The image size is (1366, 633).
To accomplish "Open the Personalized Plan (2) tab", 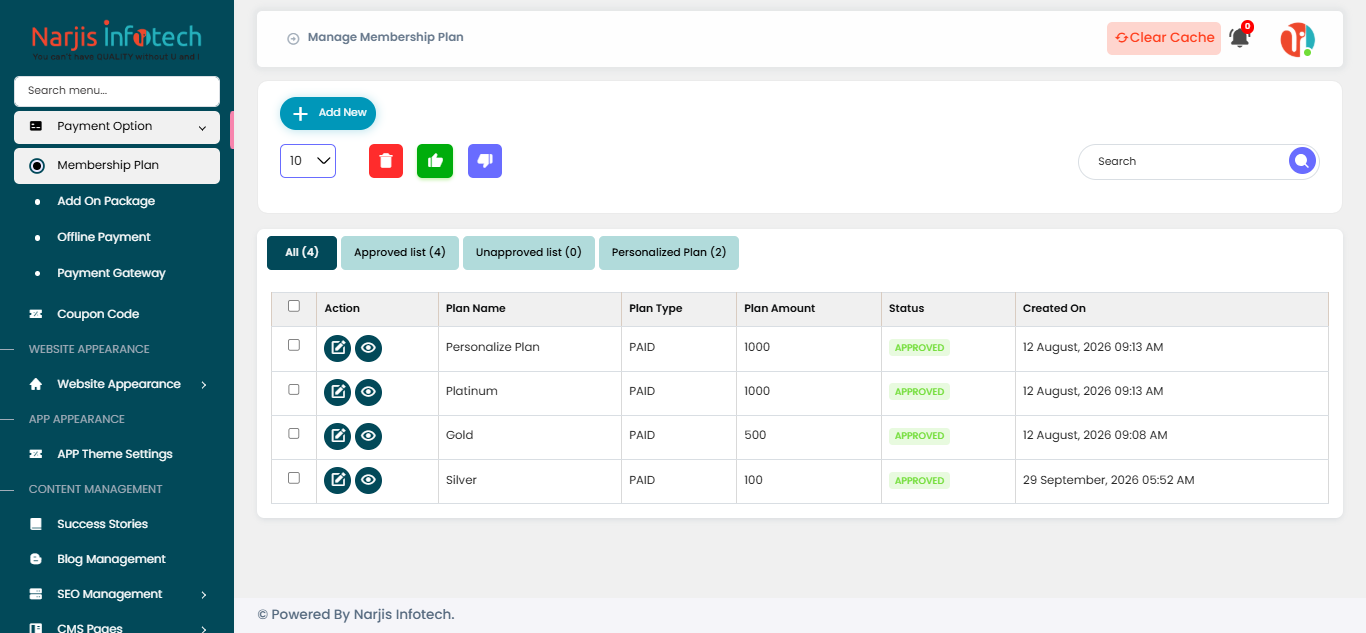I will coord(669,253).
